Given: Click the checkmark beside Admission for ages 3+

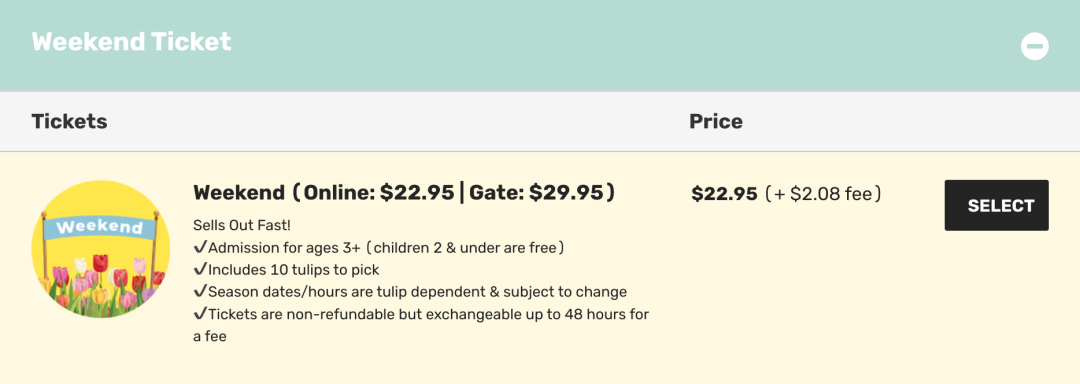Looking at the screenshot, I should click(x=200, y=247).
